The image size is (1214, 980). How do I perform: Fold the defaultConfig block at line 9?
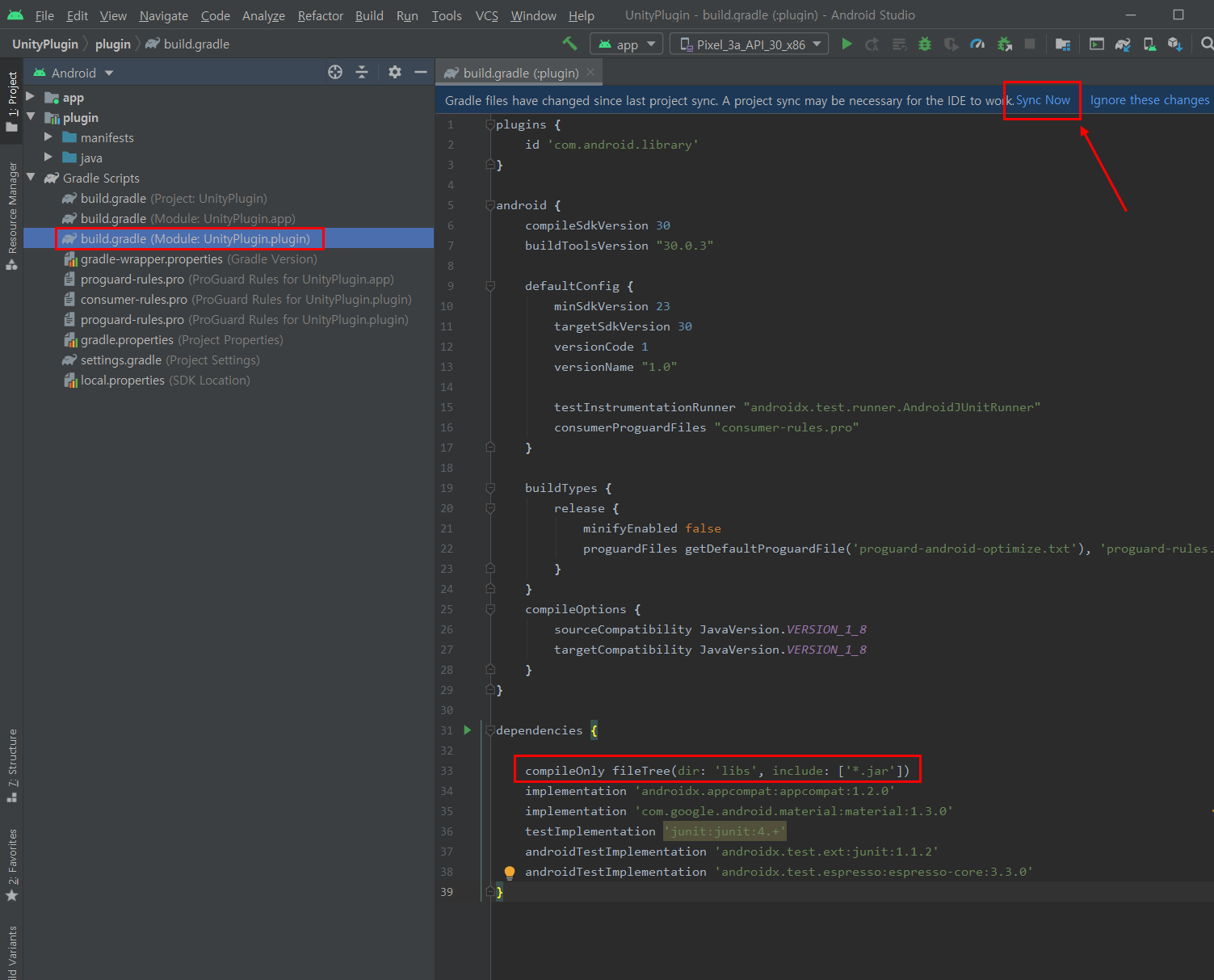(490, 286)
